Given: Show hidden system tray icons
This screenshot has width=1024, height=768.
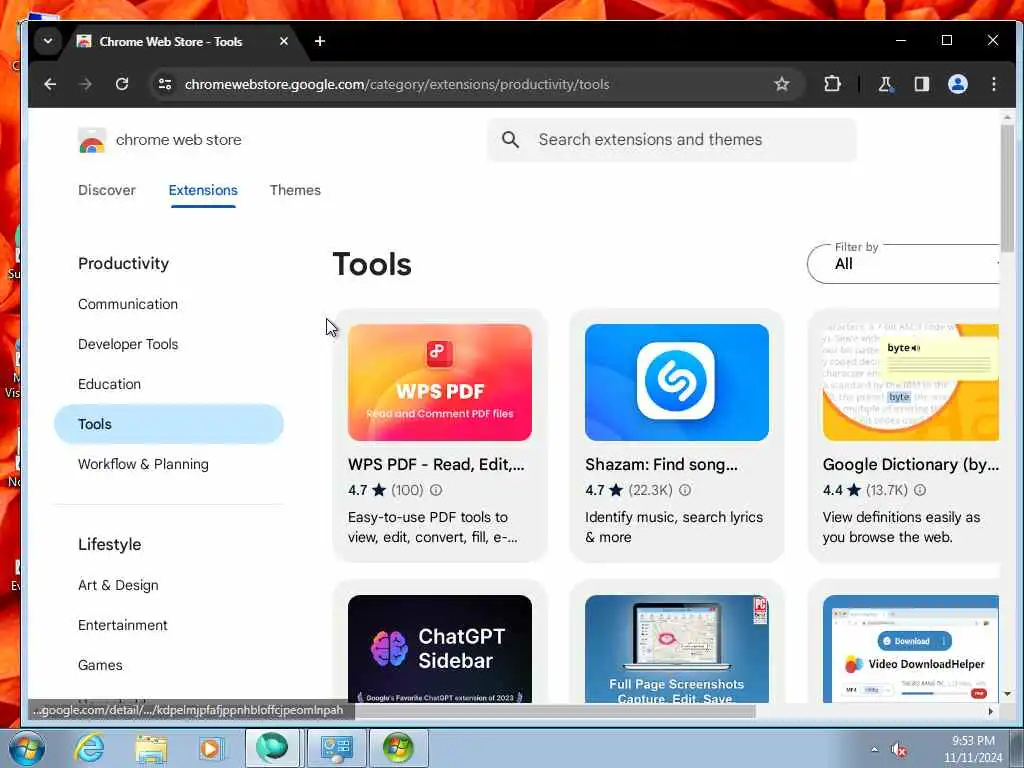Looking at the screenshot, I should coord(874,749).
